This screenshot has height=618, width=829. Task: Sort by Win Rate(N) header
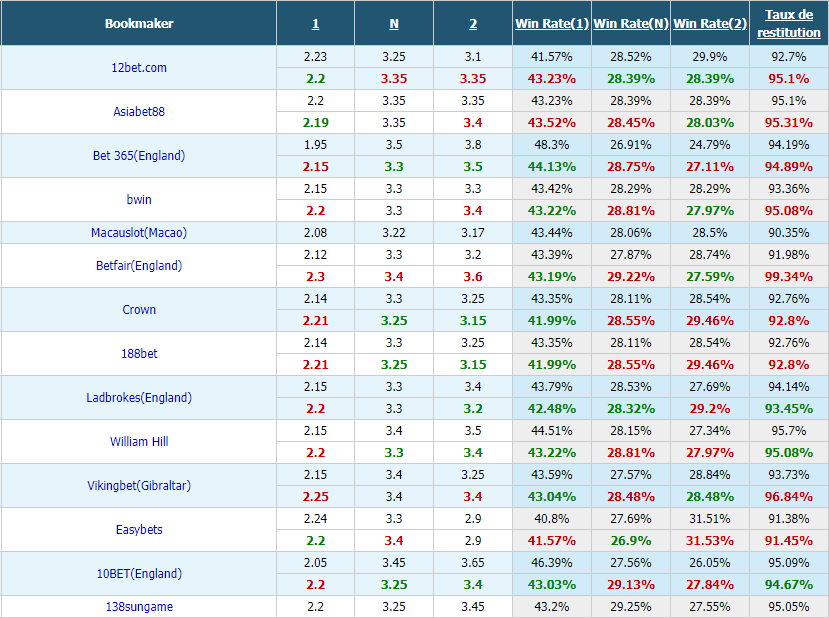tap(631, 24)
